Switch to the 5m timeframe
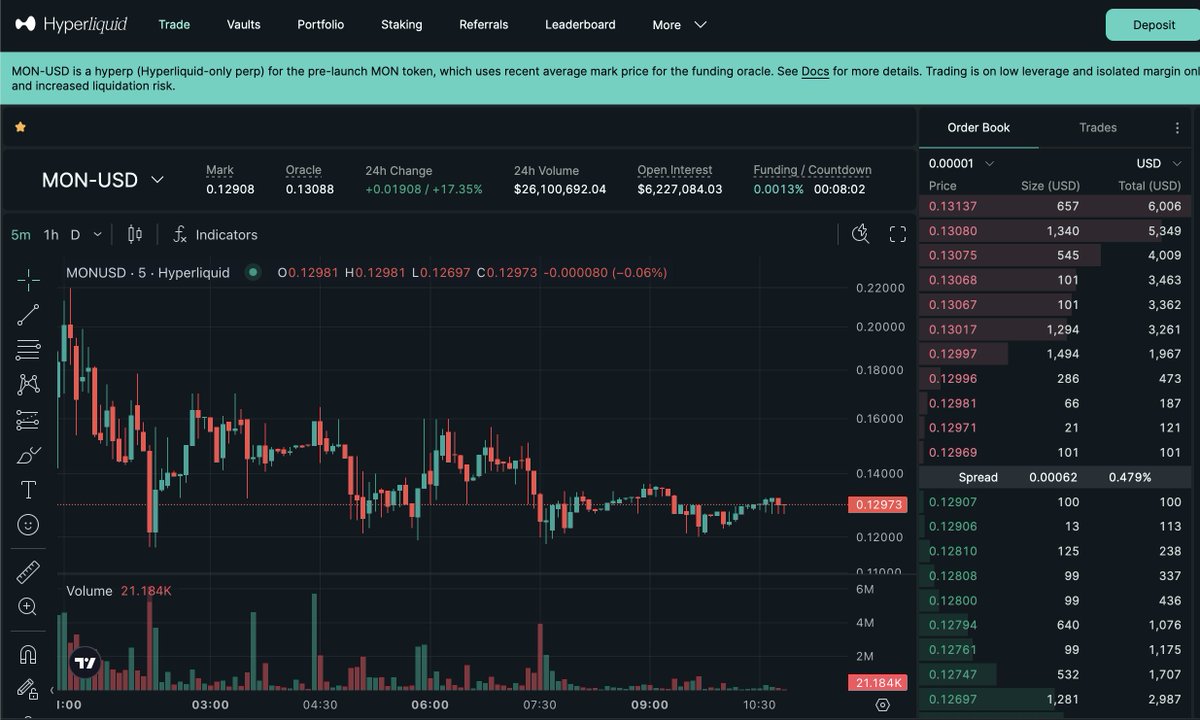The height and width of the screenshot is (720, 1200). [21, 234]
